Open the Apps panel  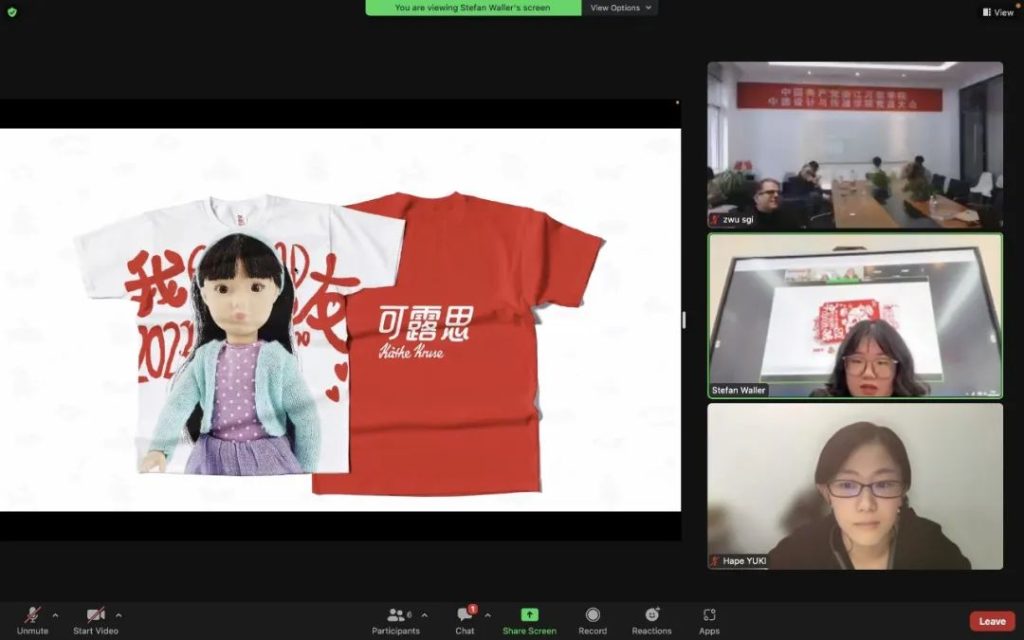709,619
